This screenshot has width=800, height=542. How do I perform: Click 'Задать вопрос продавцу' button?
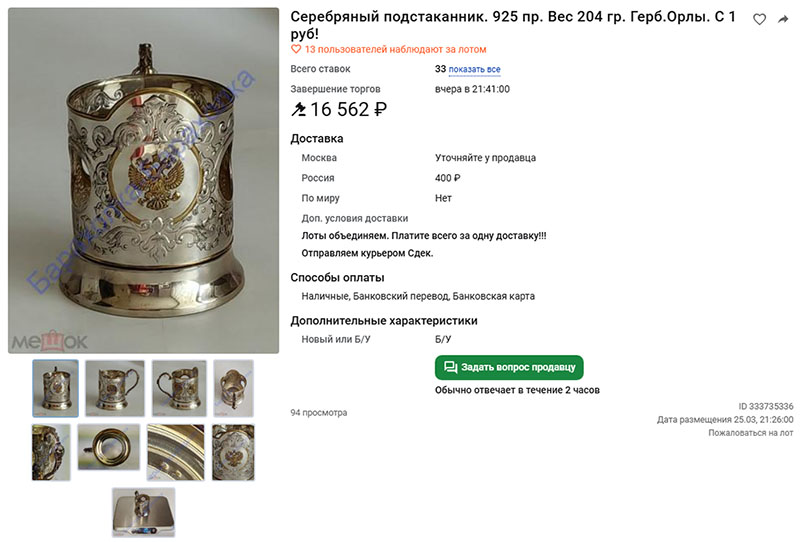(x=509, y=367)
